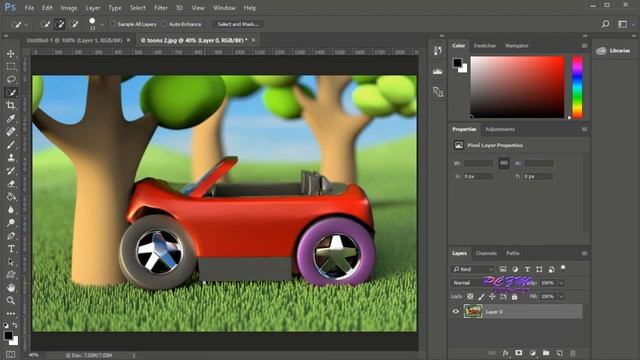Image resolution: width=640 pixels, height=360 pixels.
Task: Switch to the Swatches tab
Action: (x=484, y=46)
